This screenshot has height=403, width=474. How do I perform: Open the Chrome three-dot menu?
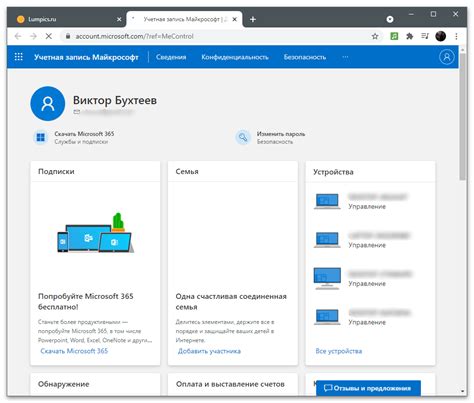[x=456, y=36]
